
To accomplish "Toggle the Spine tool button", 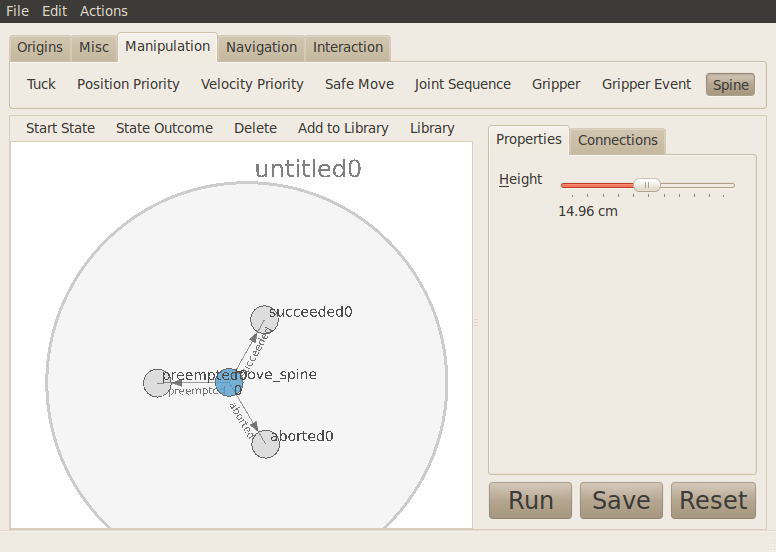I will (x=730, y=85).
